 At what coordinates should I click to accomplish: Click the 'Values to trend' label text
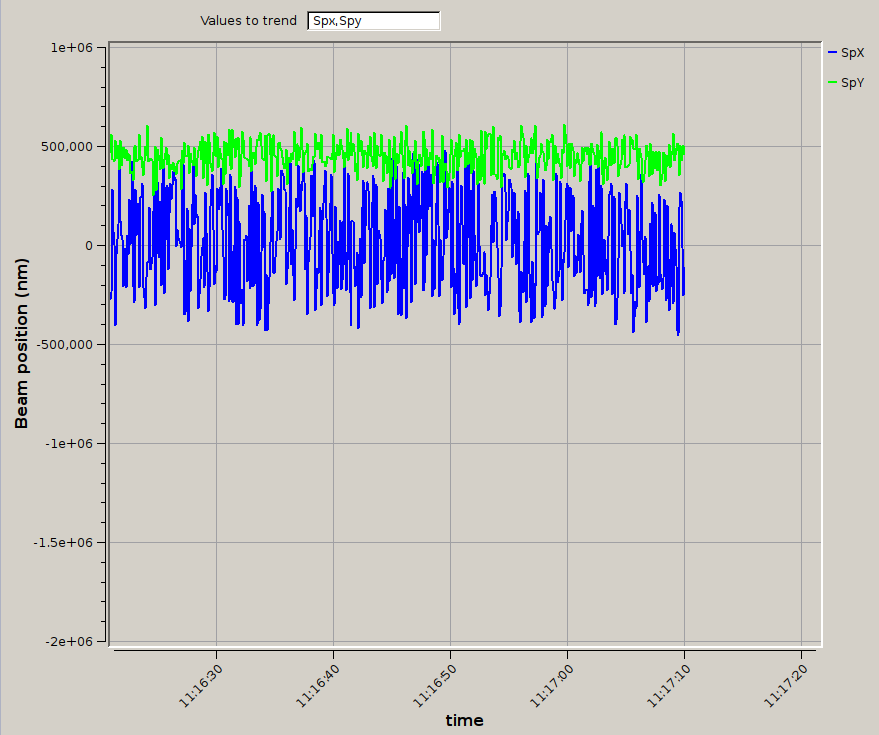(248, 21)
